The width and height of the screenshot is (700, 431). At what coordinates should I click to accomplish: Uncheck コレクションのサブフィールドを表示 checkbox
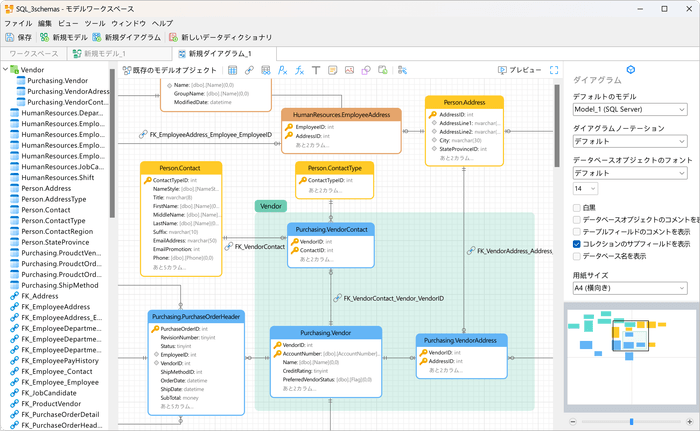[x=577, y=243]
